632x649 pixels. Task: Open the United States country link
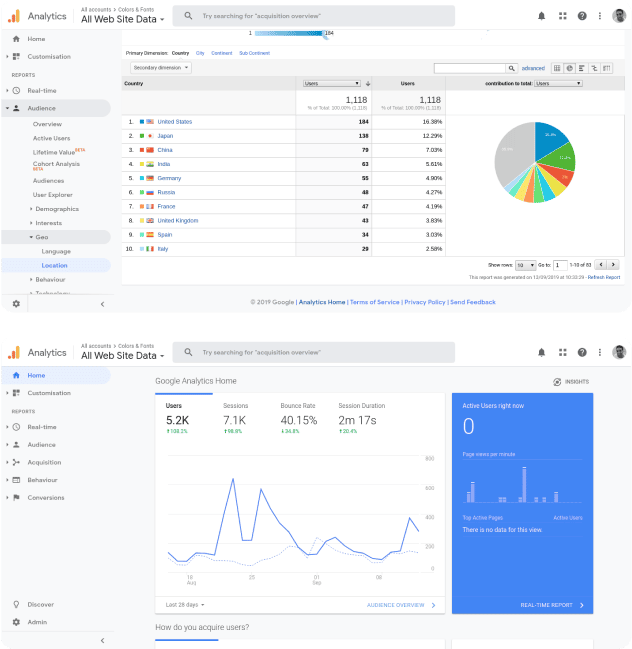point(175,122)
